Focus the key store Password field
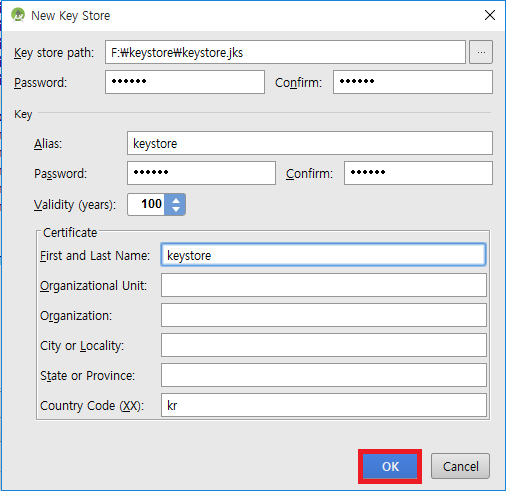Viewport: 506px width, 491px height. 185,82
